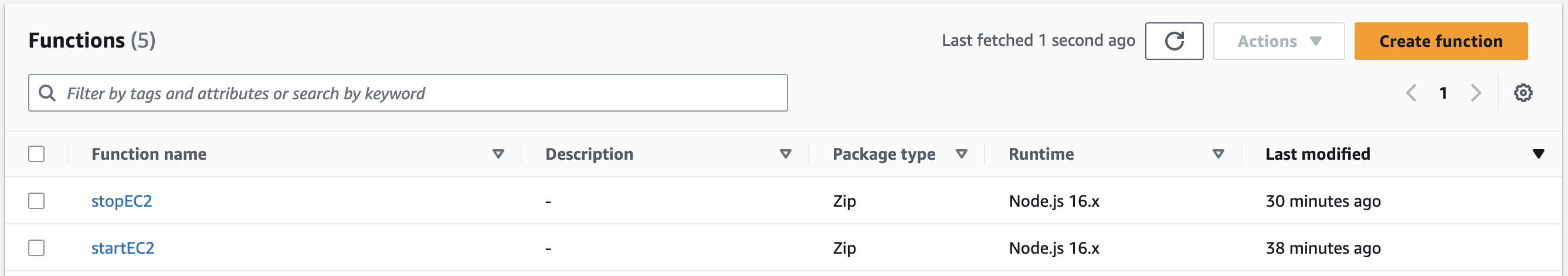This screenshot has width=1568, height=276.
Task: Sort by Package type arrow
Action: point(961,153)
